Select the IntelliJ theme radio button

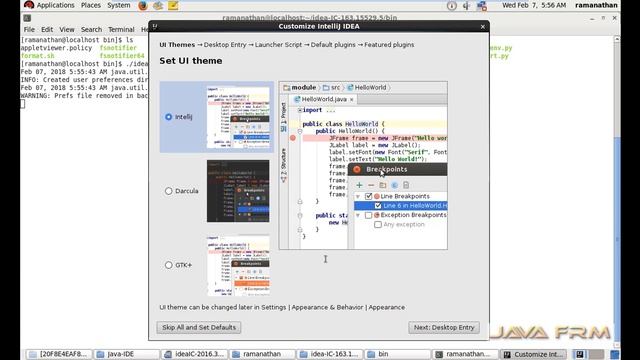click(x=169, y=117)
